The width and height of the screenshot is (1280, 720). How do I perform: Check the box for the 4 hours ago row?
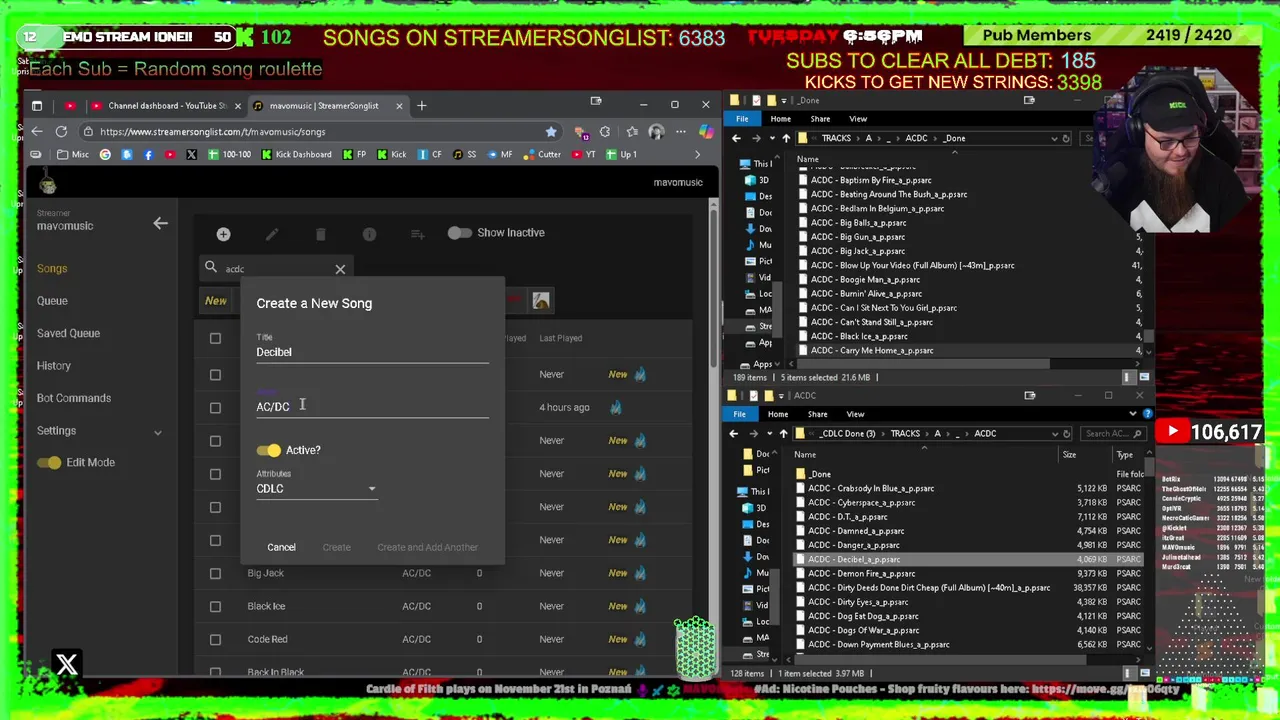(215, 407)
